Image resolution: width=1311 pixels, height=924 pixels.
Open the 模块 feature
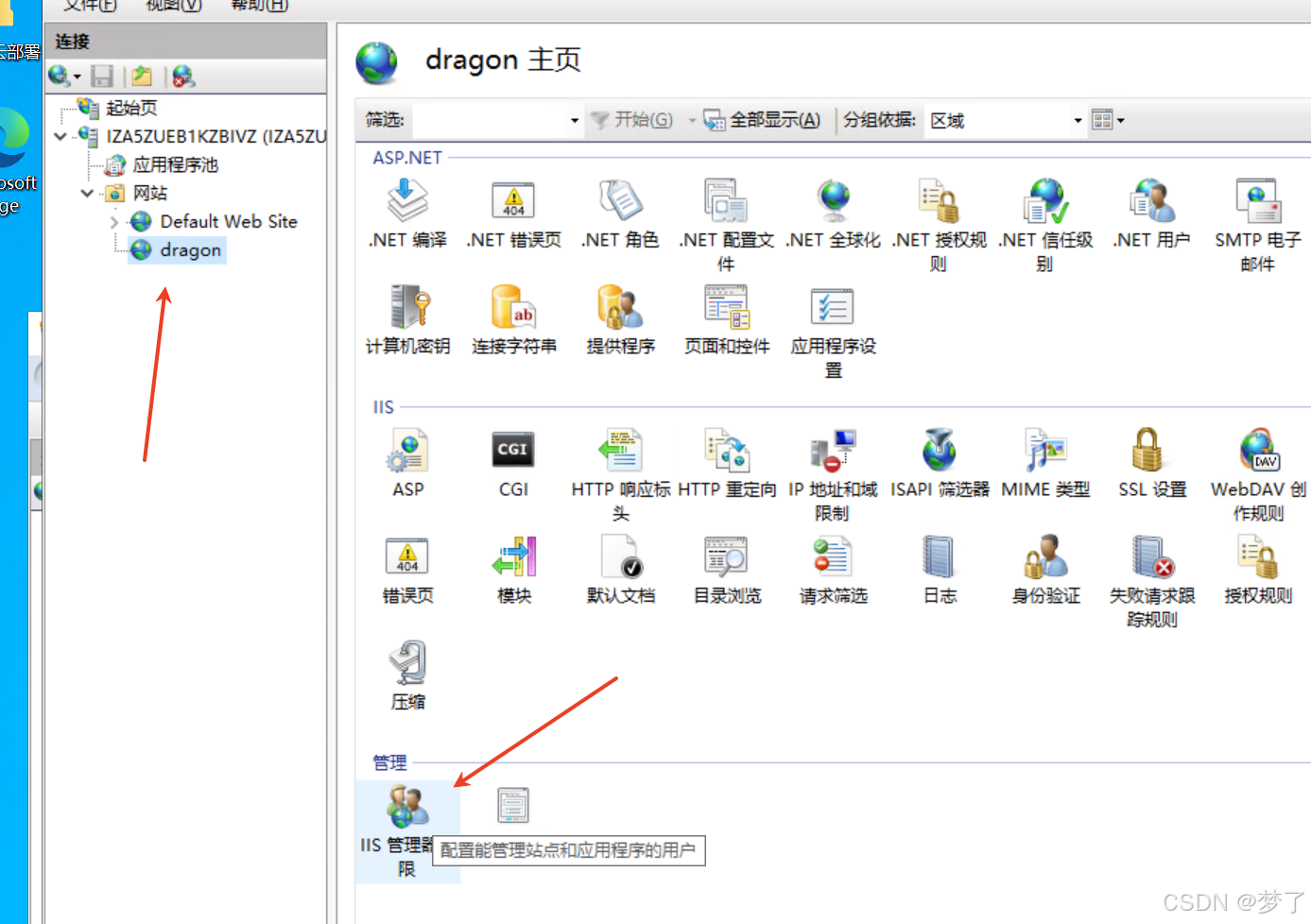(513, 570)
